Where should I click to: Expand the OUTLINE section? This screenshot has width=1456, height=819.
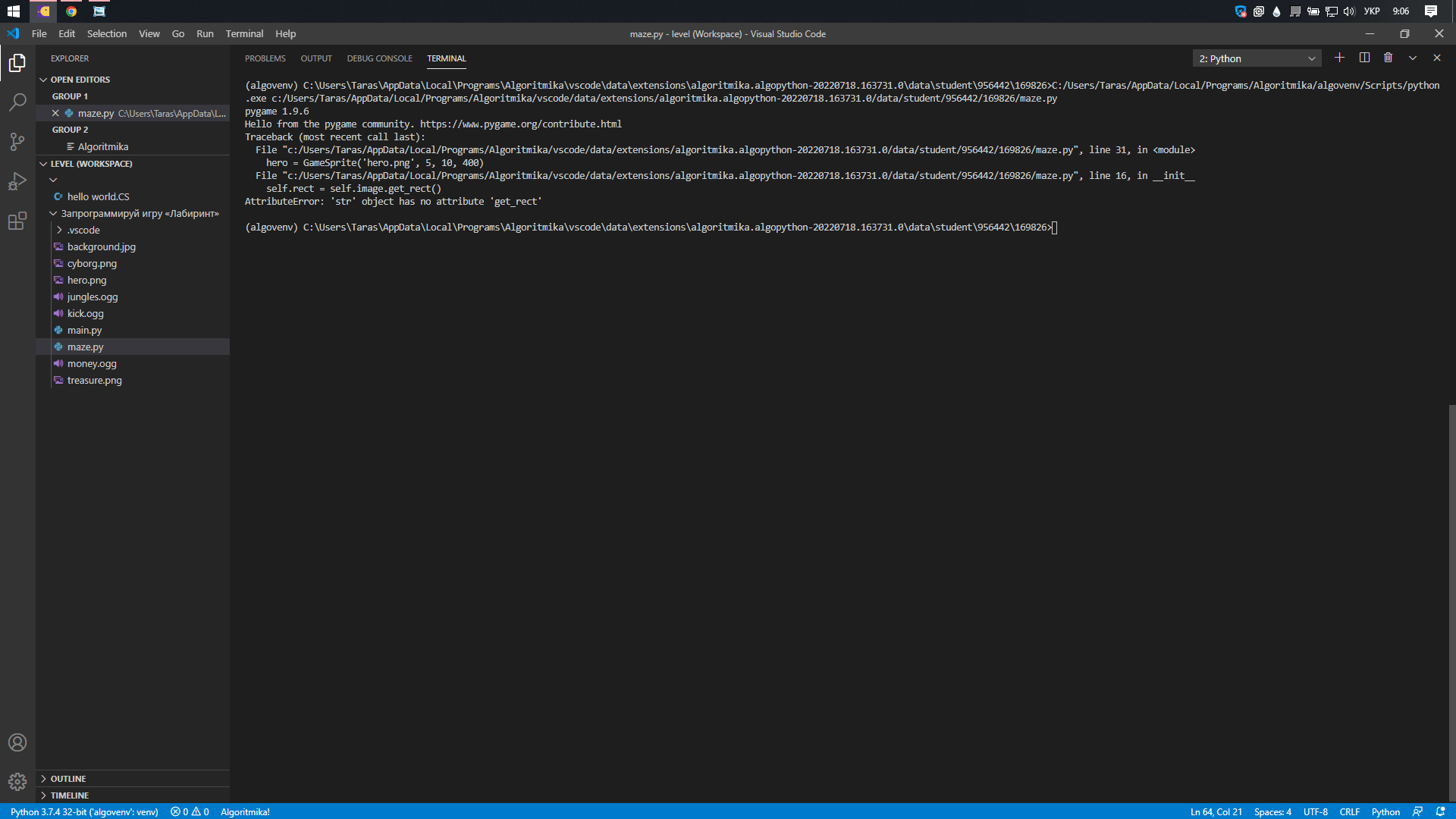68,779
